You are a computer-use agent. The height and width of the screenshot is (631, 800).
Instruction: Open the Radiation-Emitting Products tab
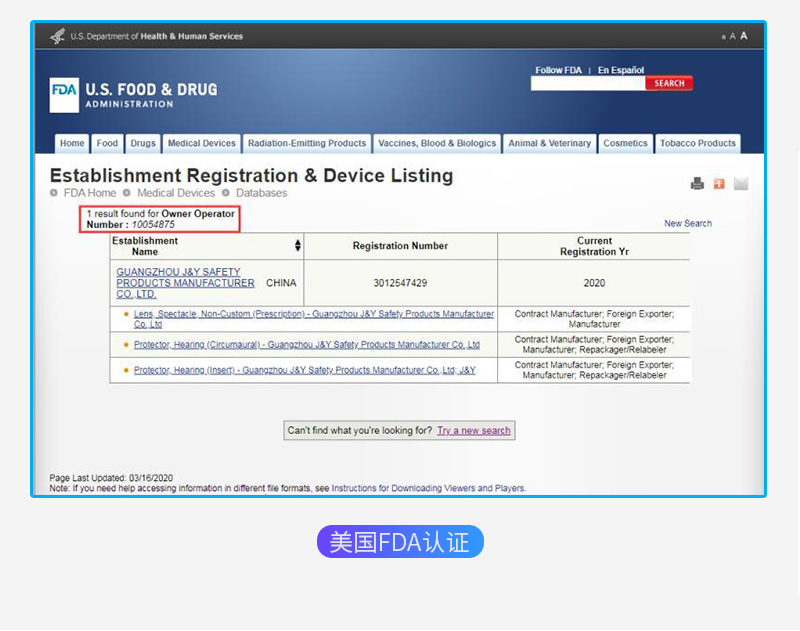click(x=307, y=143)
